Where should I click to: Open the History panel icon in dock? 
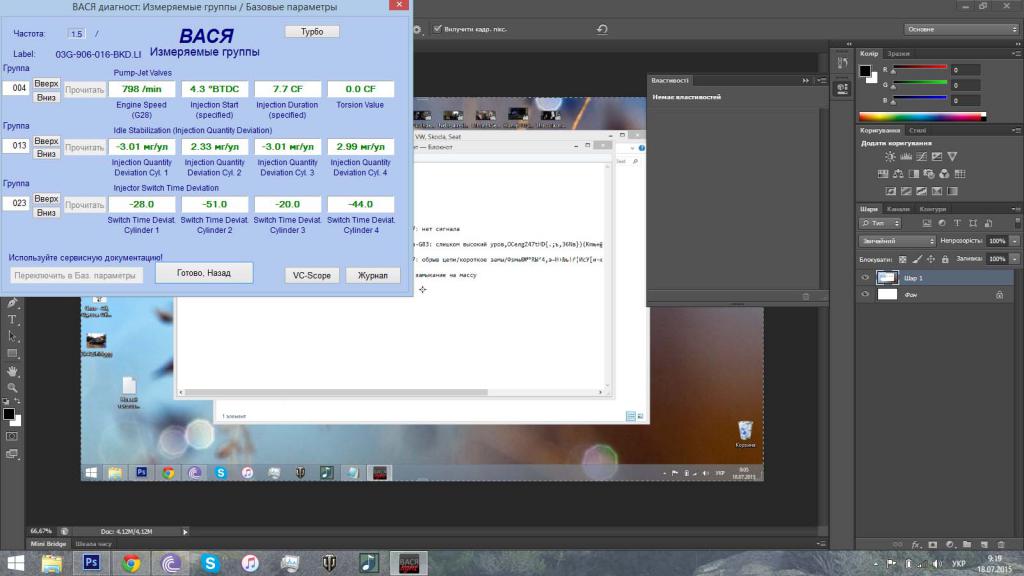[x=842, y=63]
